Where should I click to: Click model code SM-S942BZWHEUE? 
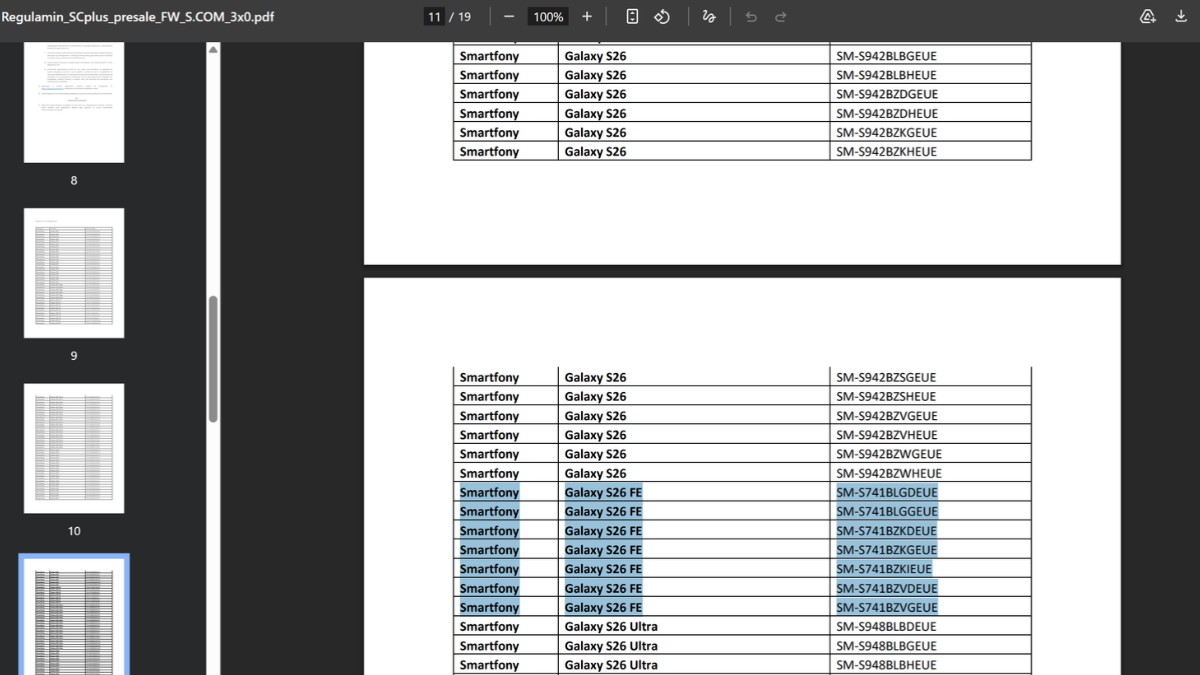(888, 473)
